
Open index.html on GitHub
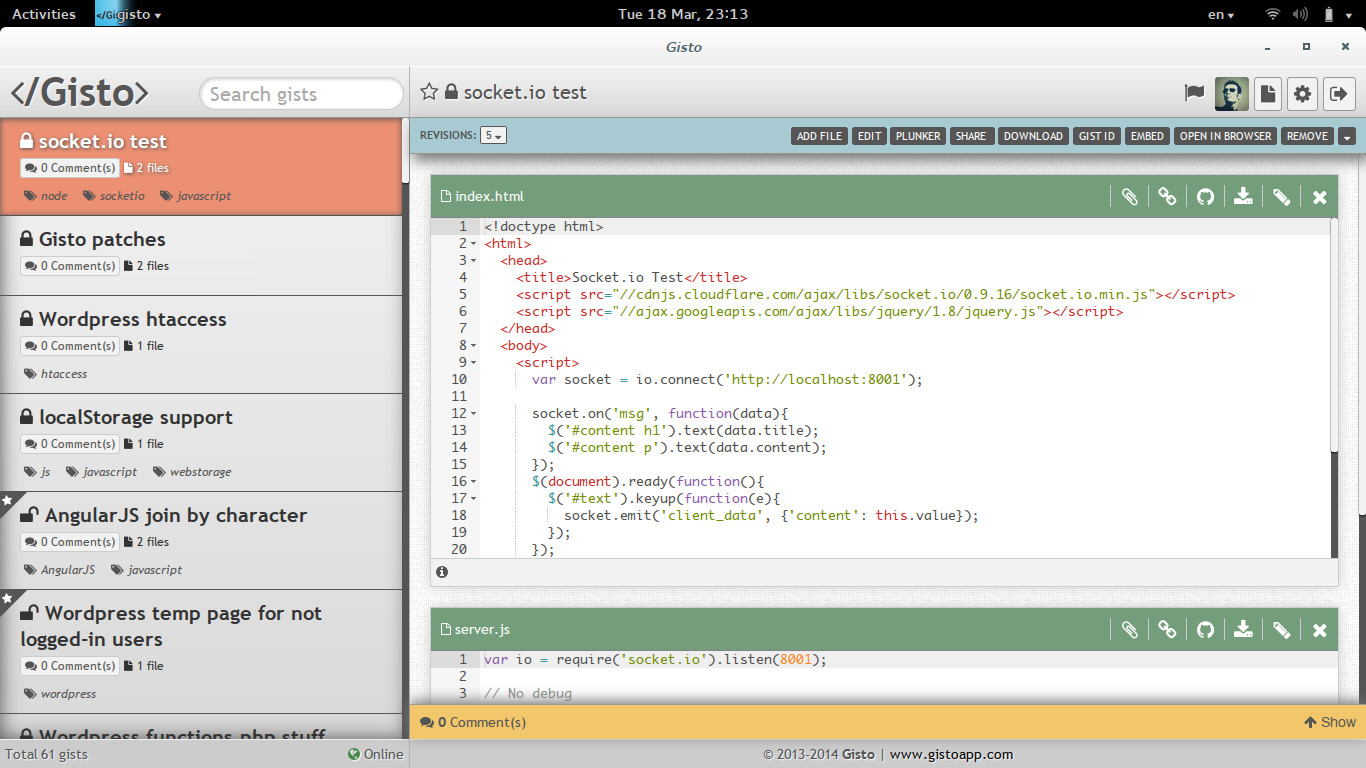tap(1205, 197)
